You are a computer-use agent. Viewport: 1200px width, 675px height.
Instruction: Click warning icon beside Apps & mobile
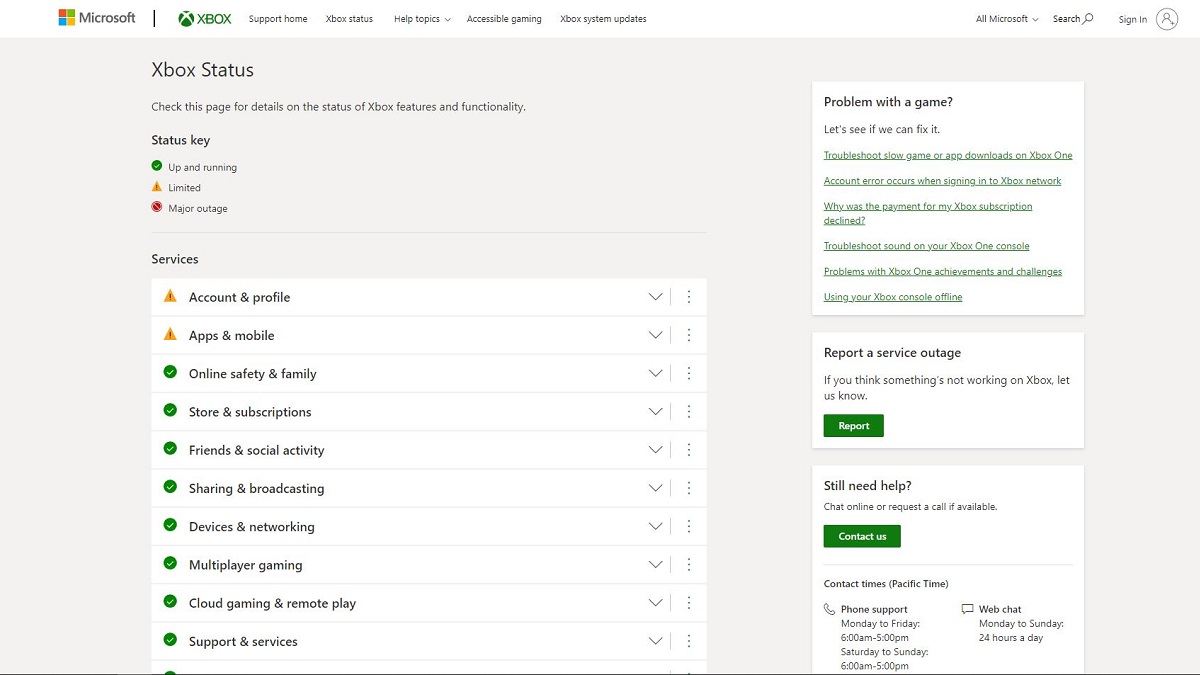(x=170, y=334)
